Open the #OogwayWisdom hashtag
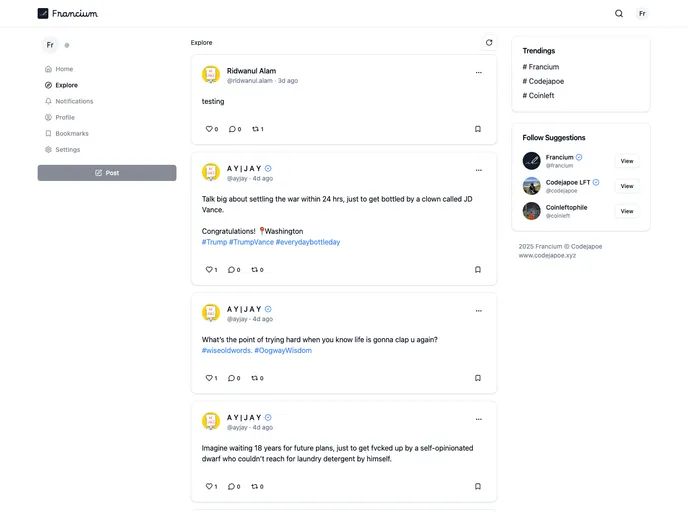Screen dimensions: 688x512 [x=283, y=351]
